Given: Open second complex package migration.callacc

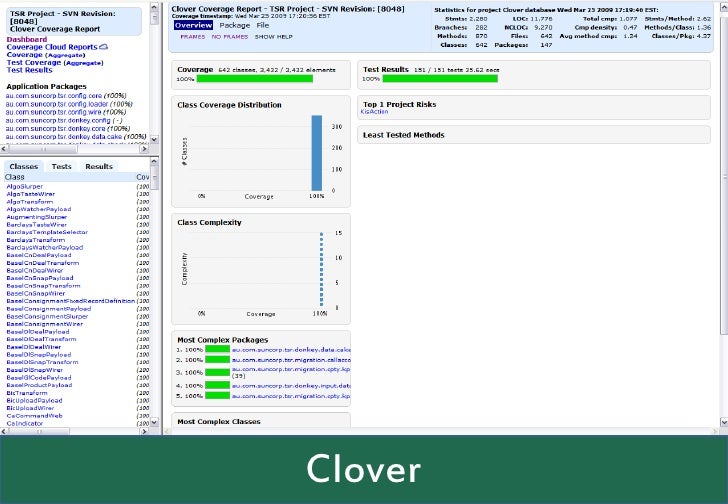Looking at the screenshot, I should (x=291, y=360).
